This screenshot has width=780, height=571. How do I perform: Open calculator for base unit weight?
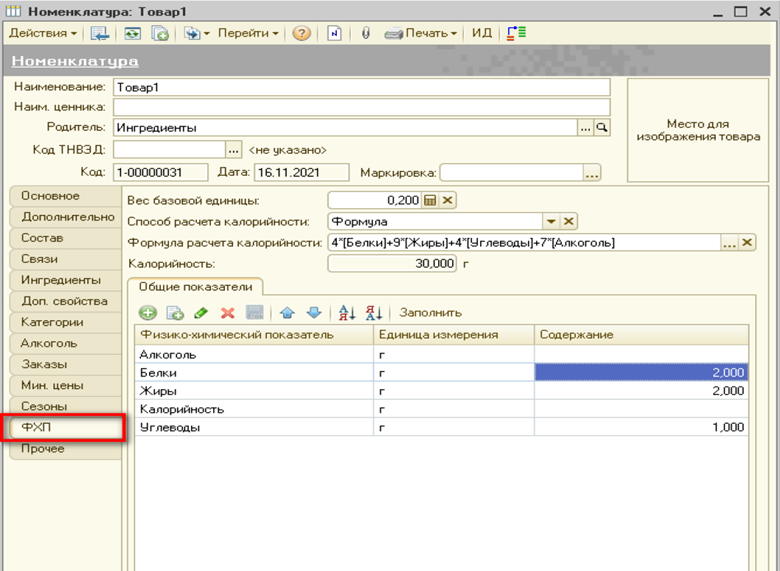point(431,200)
